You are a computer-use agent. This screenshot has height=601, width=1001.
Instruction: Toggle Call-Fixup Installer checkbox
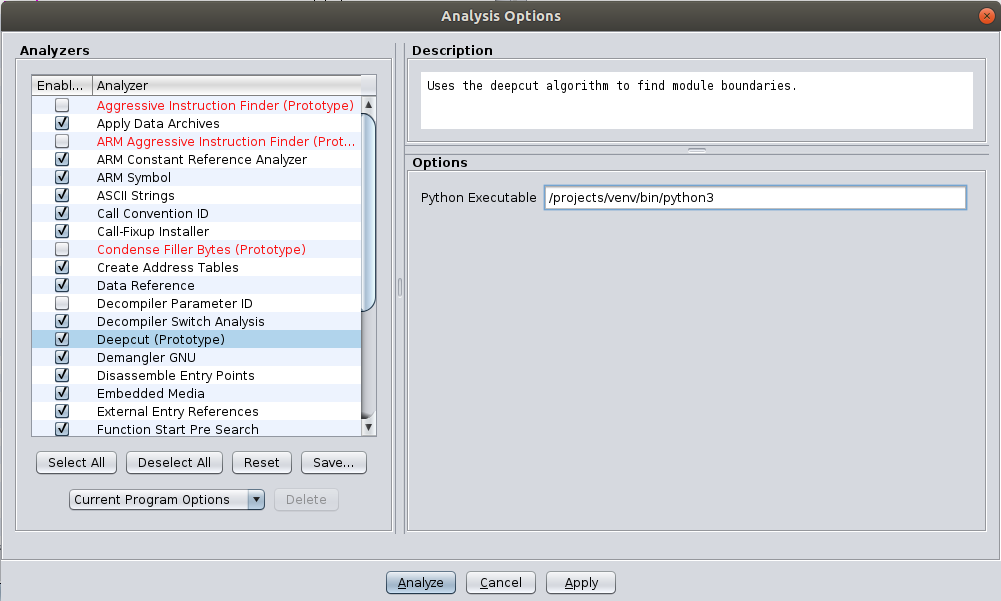62,231
